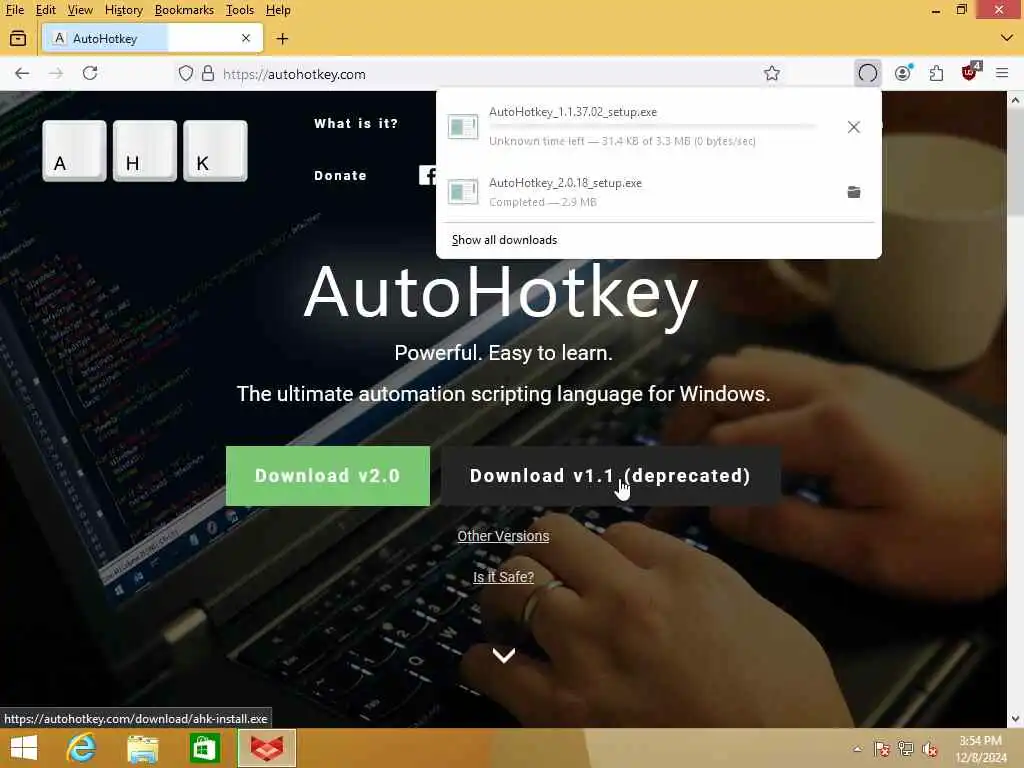
Task: Click the network tray icon
Action: coord(906,749)
